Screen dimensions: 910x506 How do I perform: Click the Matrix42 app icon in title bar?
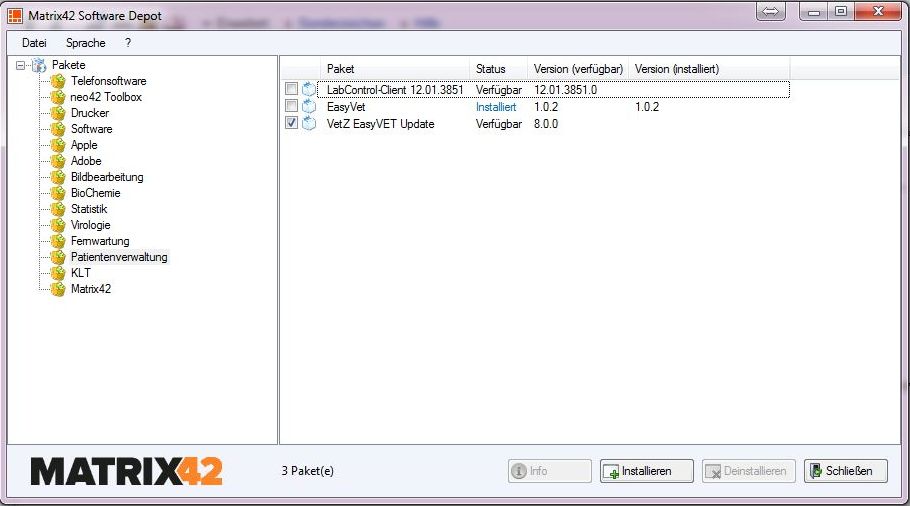tap(15, 16)
